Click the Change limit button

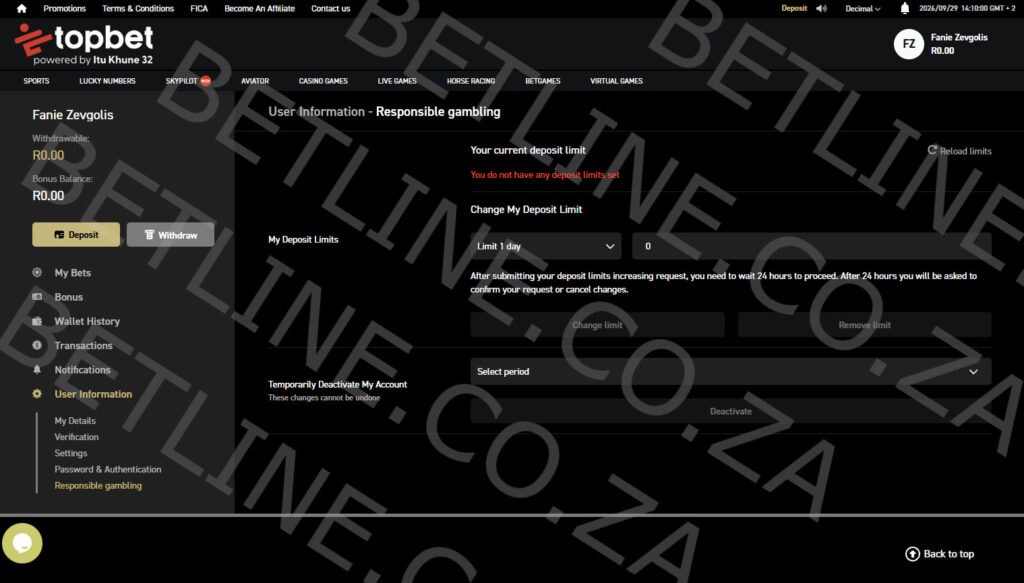click(598, 324)
